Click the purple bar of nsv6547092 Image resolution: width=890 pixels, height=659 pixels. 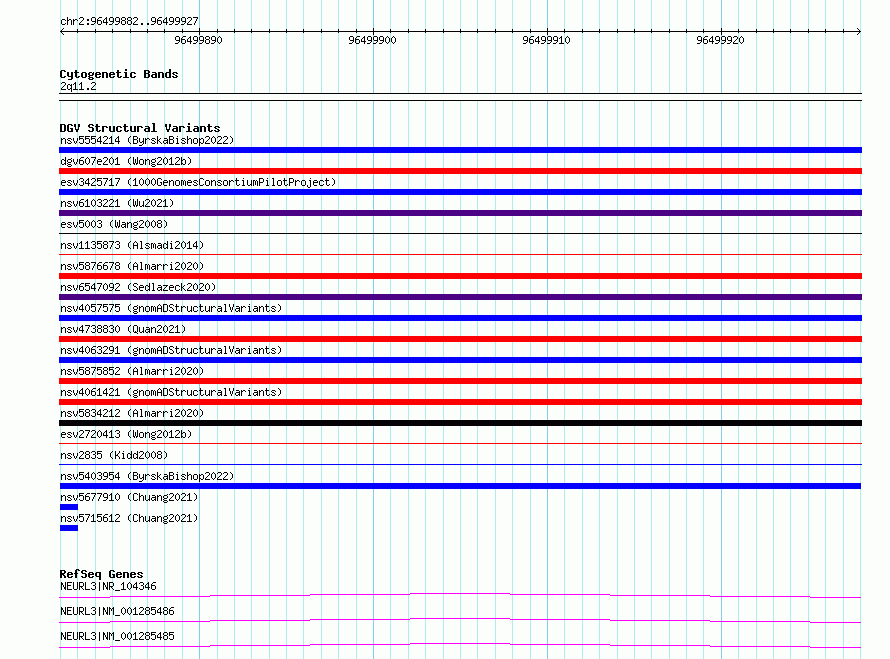[460, 297]
